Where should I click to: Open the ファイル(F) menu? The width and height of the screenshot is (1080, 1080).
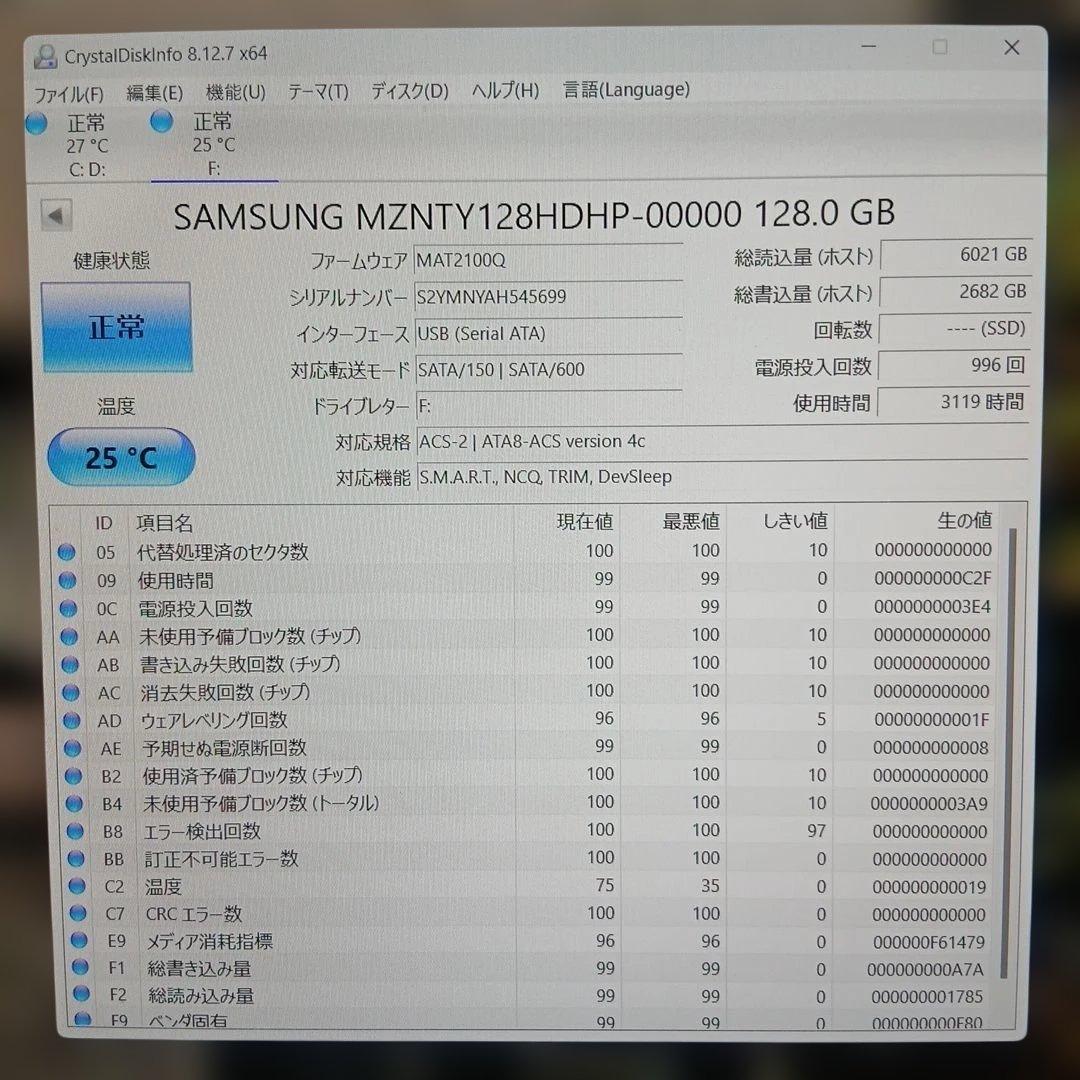(67, 93)
